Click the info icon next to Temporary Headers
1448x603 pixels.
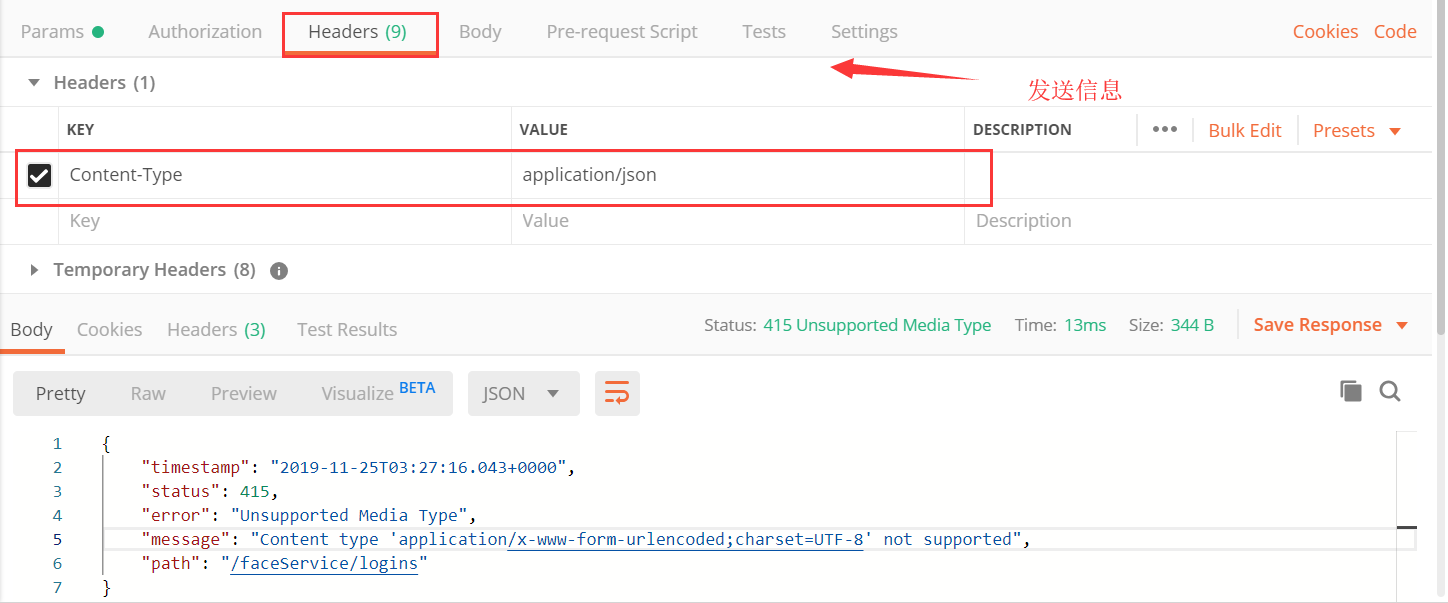pos(278,270)
